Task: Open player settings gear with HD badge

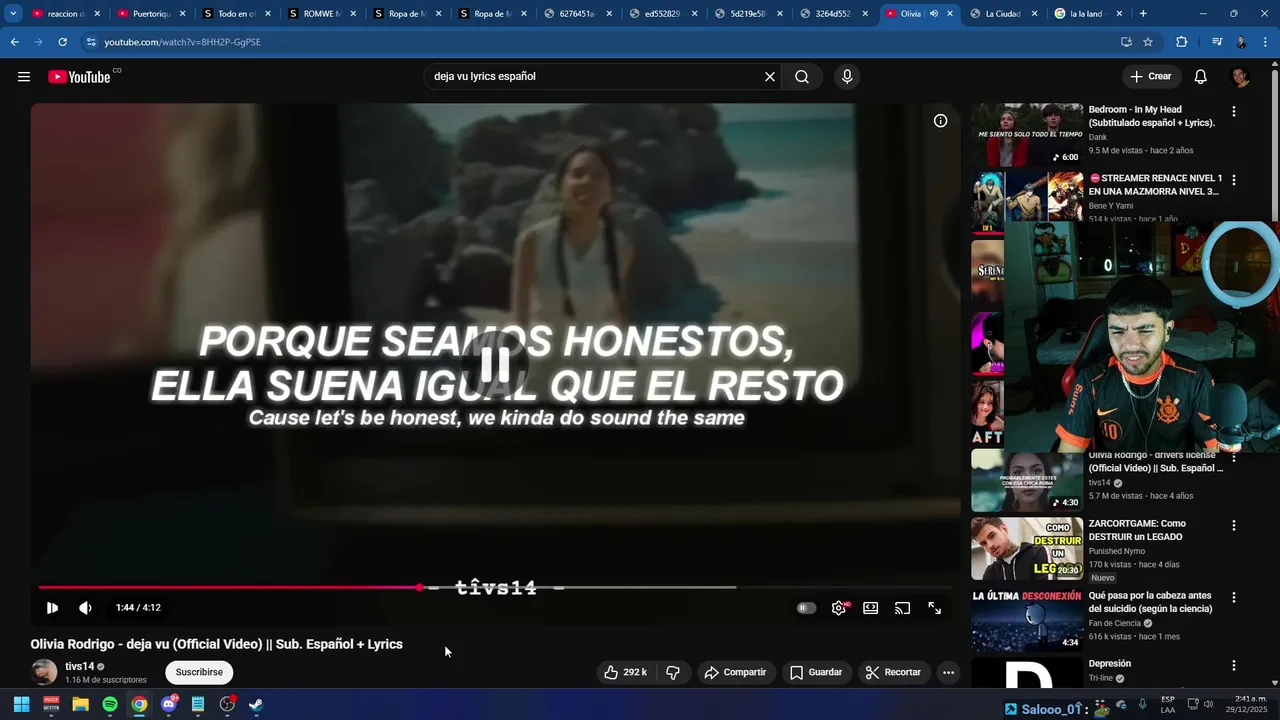Action: point(839,608)
